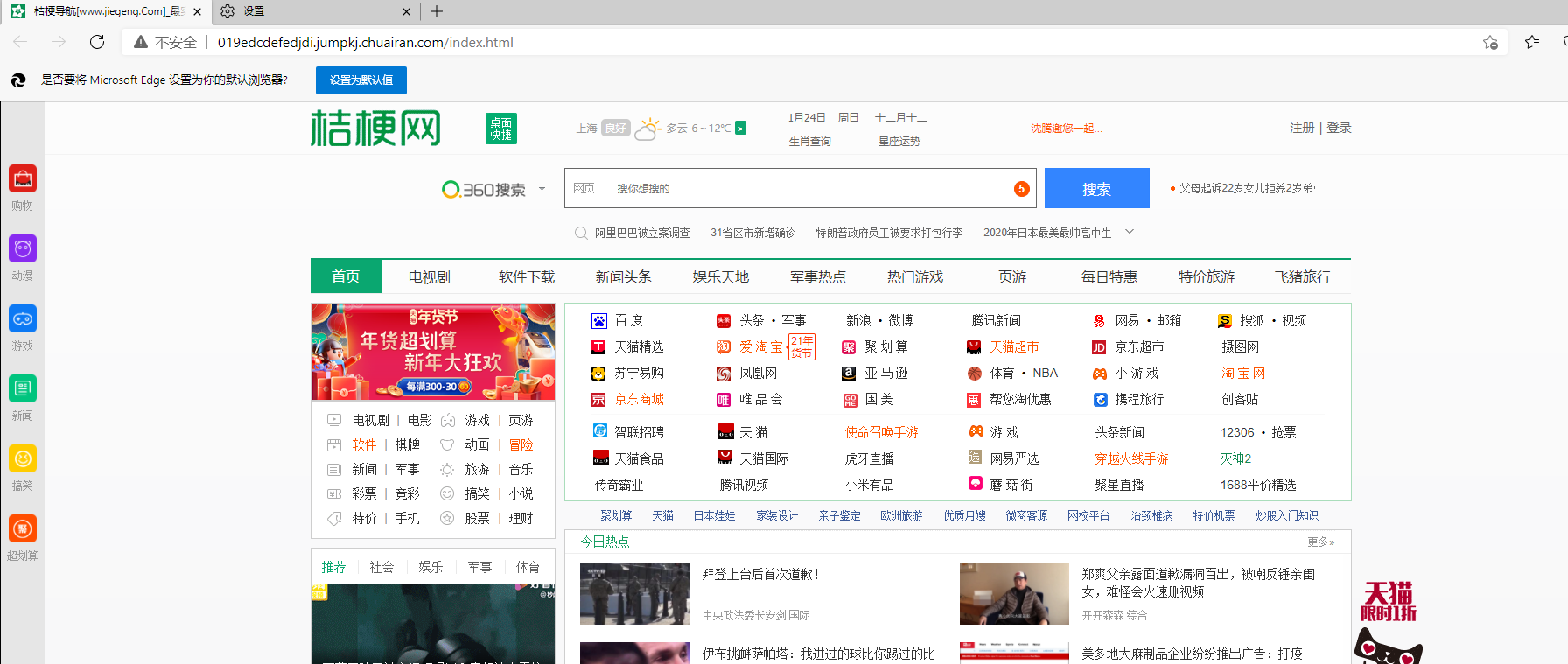Open the 游戏 games sidebar icon
Screen dimensions: 1568x664
[23, 318]
